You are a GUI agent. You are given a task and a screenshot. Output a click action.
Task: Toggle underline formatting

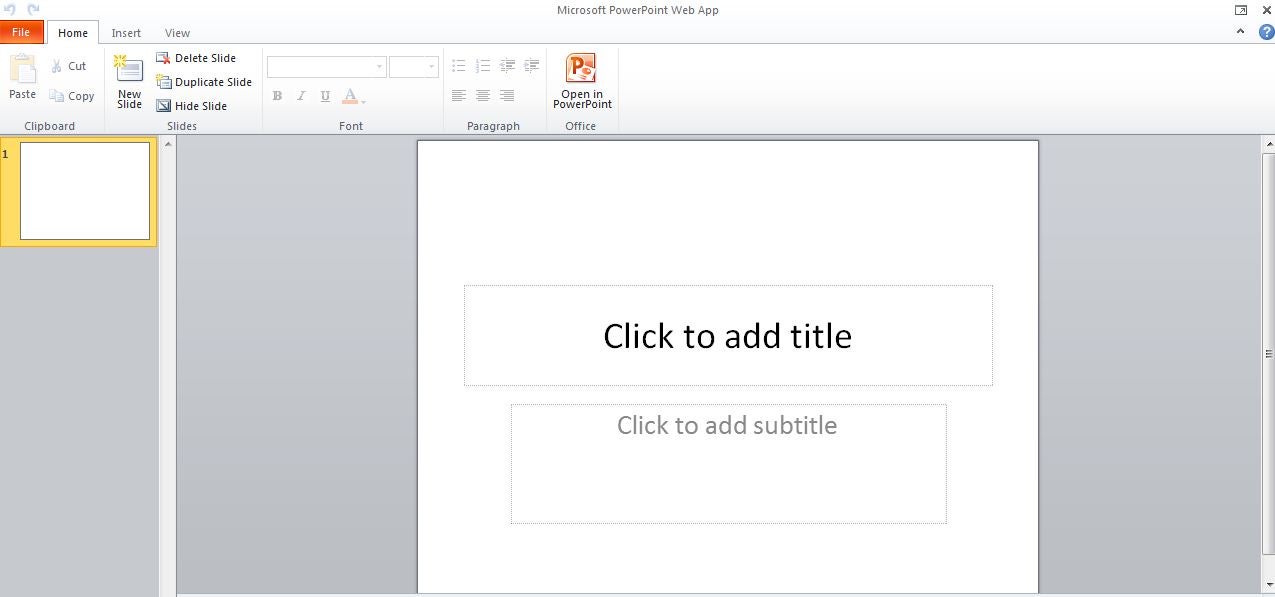[x=325, y=96]
